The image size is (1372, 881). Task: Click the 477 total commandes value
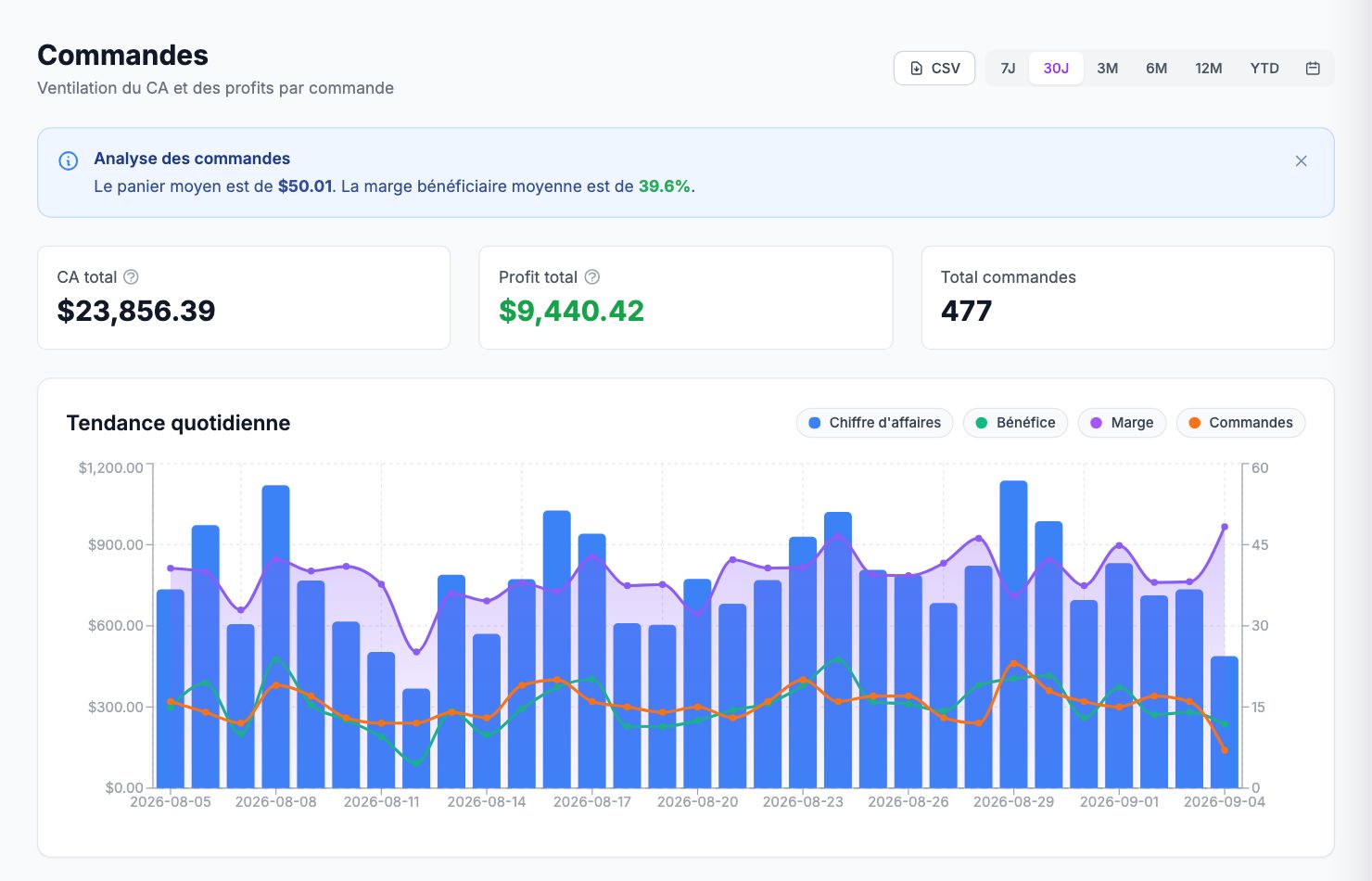point(966,311)
